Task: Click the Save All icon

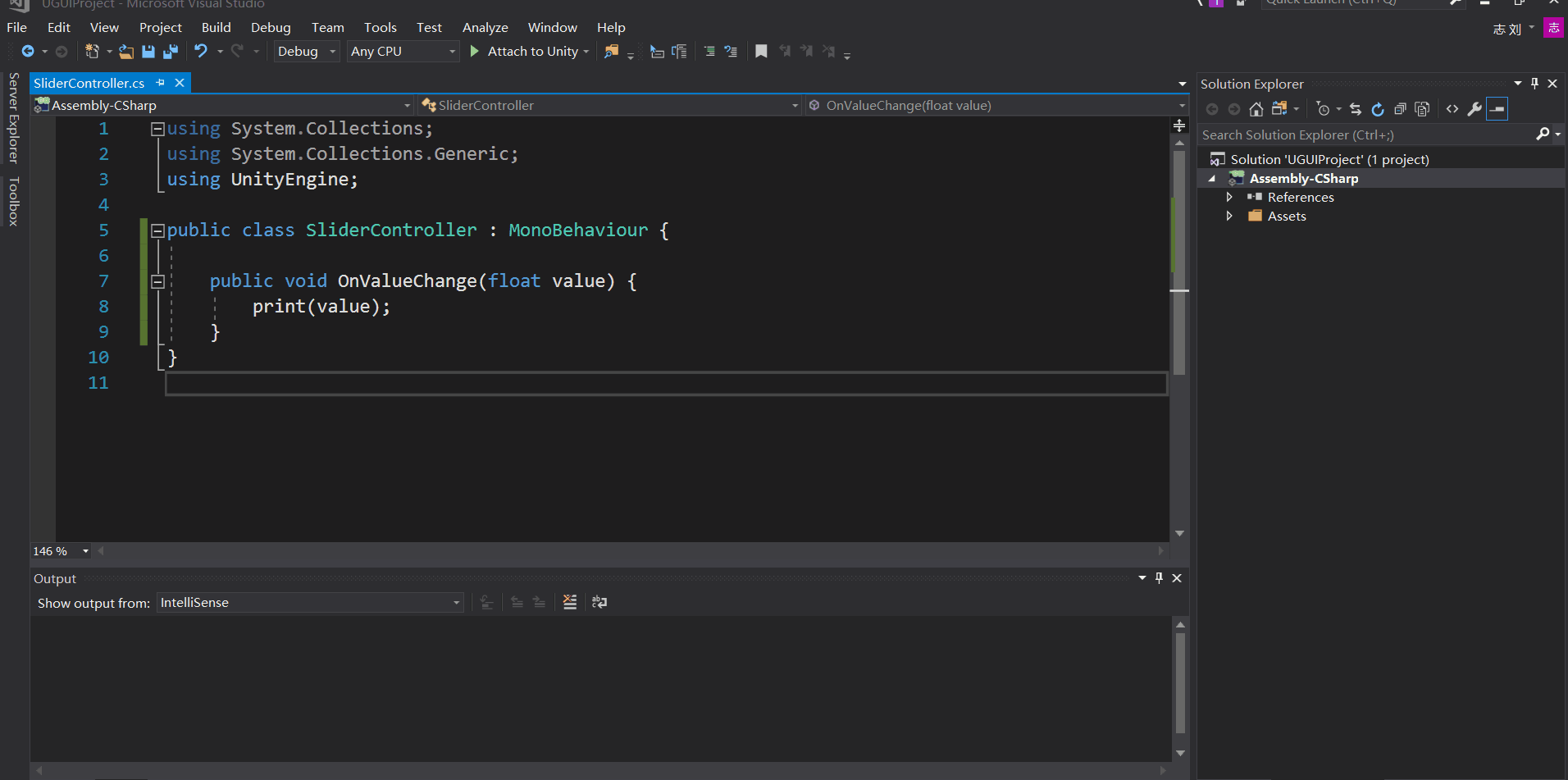Action: [x=171, y=52]
